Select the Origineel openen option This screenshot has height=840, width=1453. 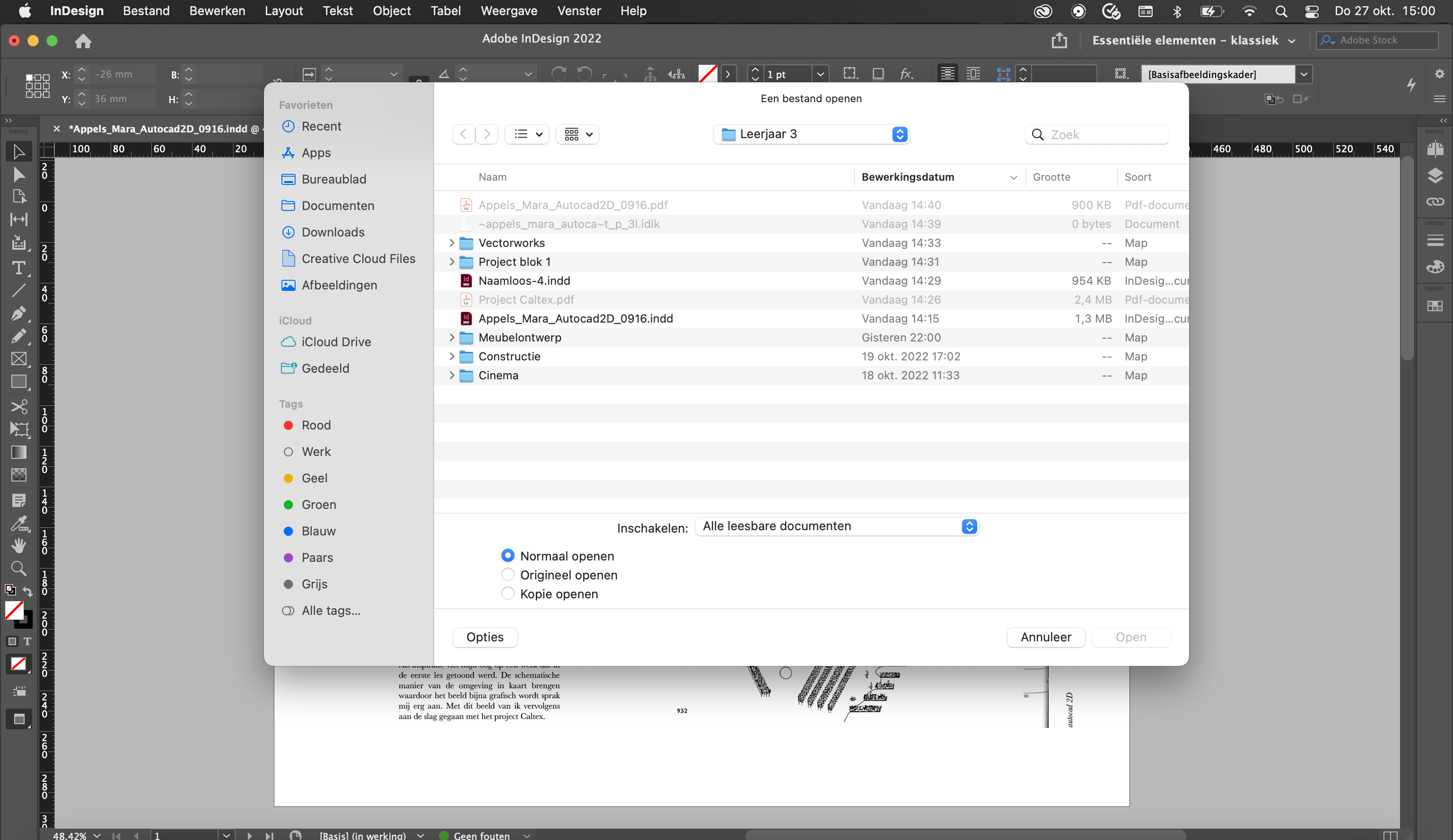(x=508, y=574)
